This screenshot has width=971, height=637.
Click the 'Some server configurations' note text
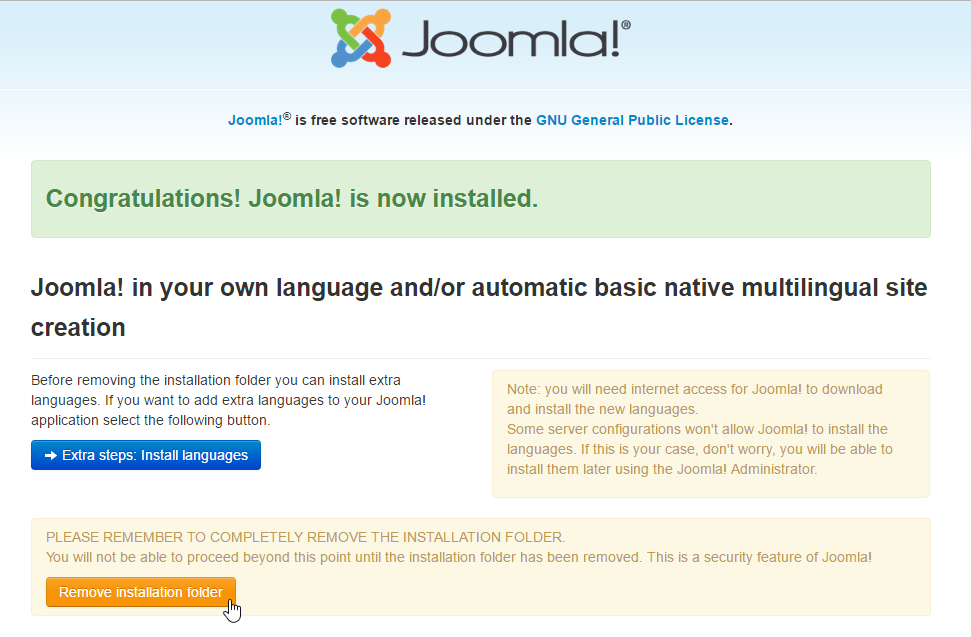pyautogui.click(x=700, y=449)
